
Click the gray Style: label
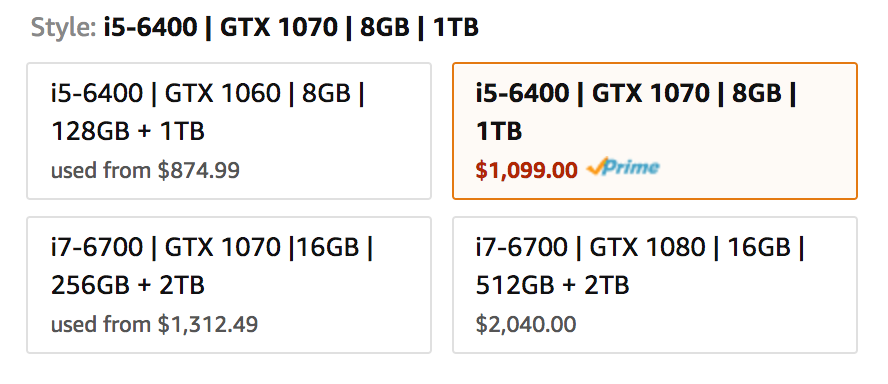[63, 27]
